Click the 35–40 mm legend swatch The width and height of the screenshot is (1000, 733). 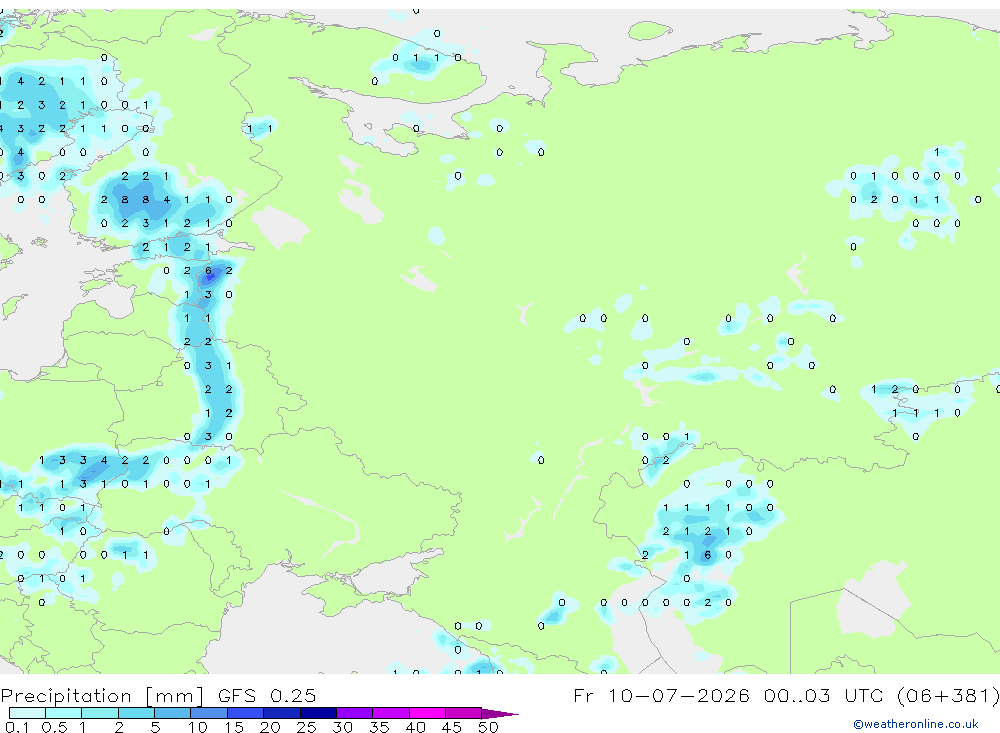(x=391, y=713)
